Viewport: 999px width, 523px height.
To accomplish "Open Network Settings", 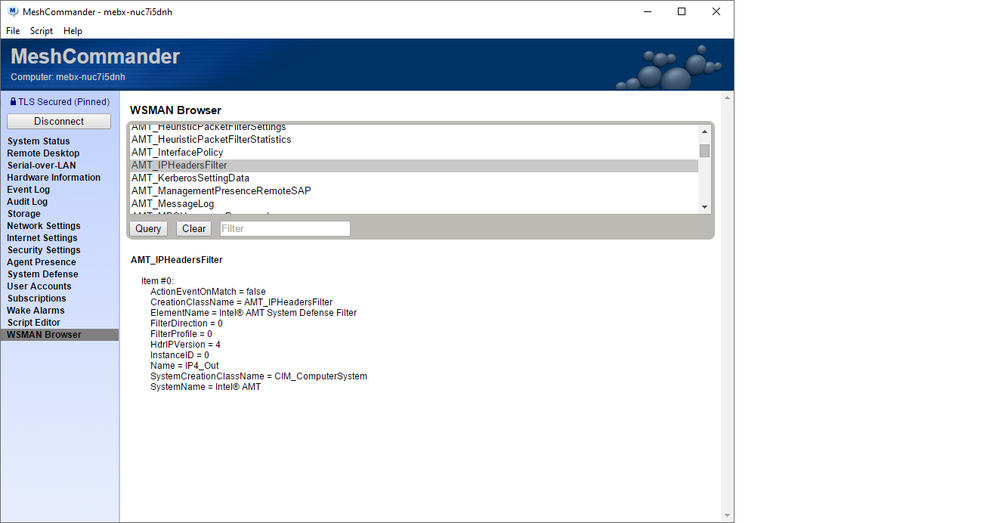I will tap(43, 226).
